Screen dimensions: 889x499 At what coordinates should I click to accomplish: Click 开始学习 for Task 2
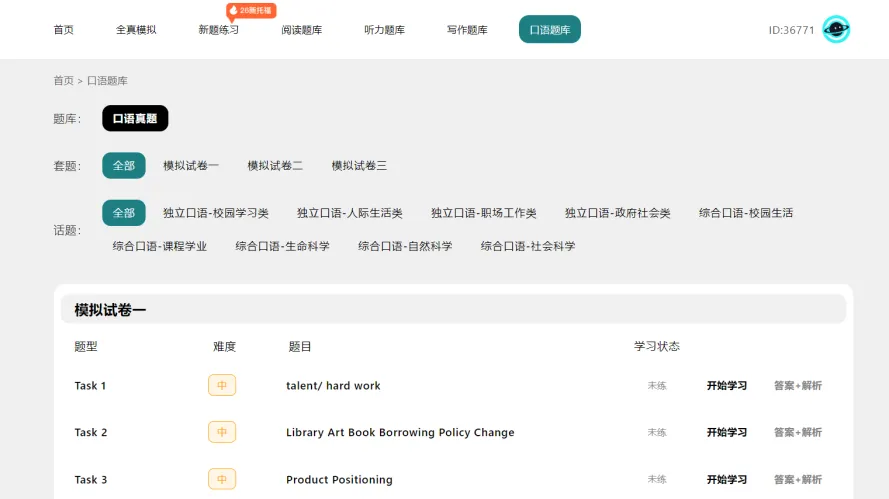coord(727,432)
